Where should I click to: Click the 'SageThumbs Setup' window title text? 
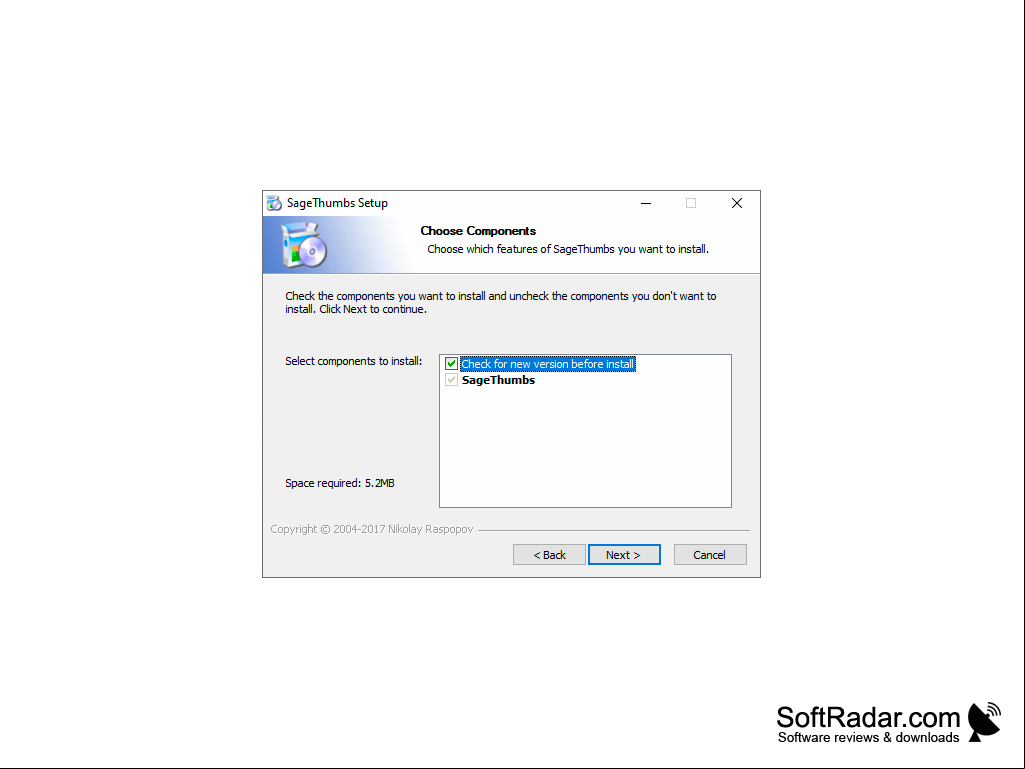point(337,203)
